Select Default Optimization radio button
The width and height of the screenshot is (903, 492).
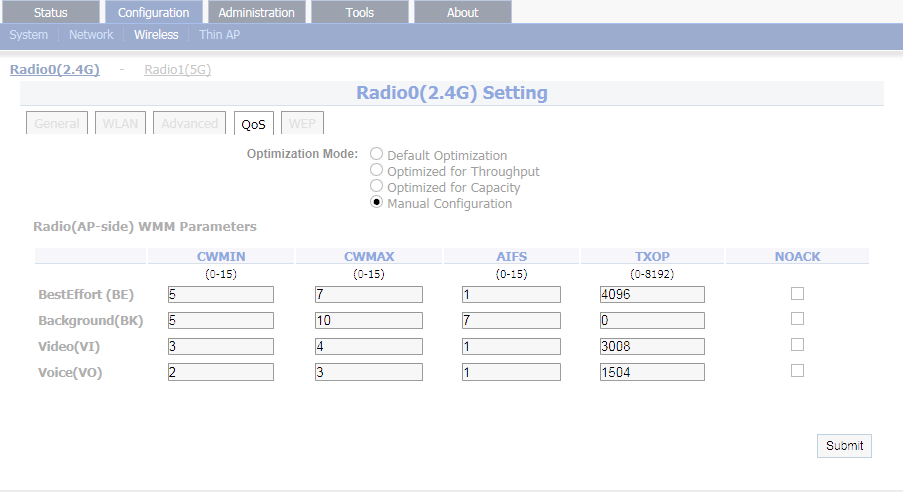376,154
